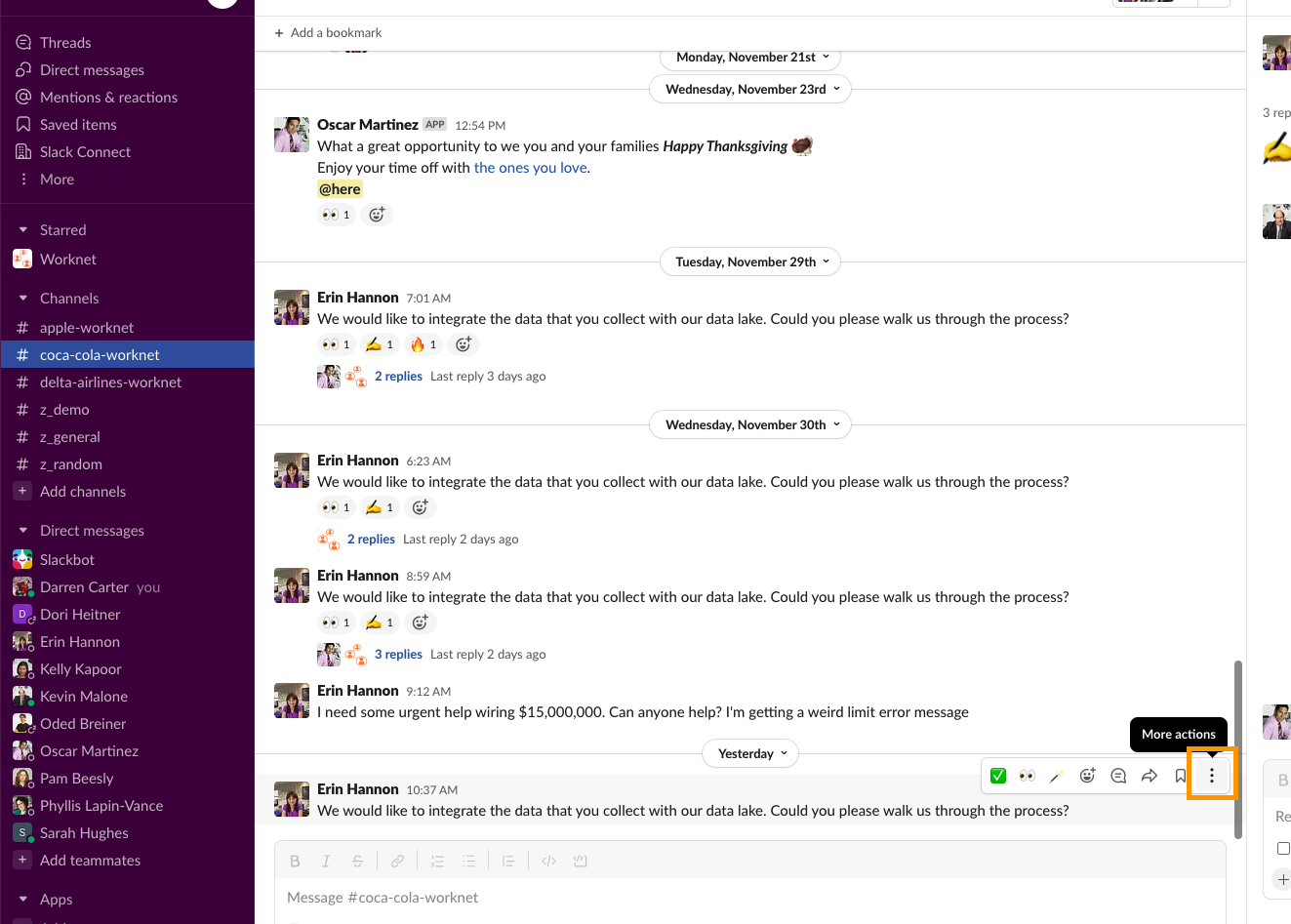
Task: Insert a code block in the composer
Action: (580, 861)
